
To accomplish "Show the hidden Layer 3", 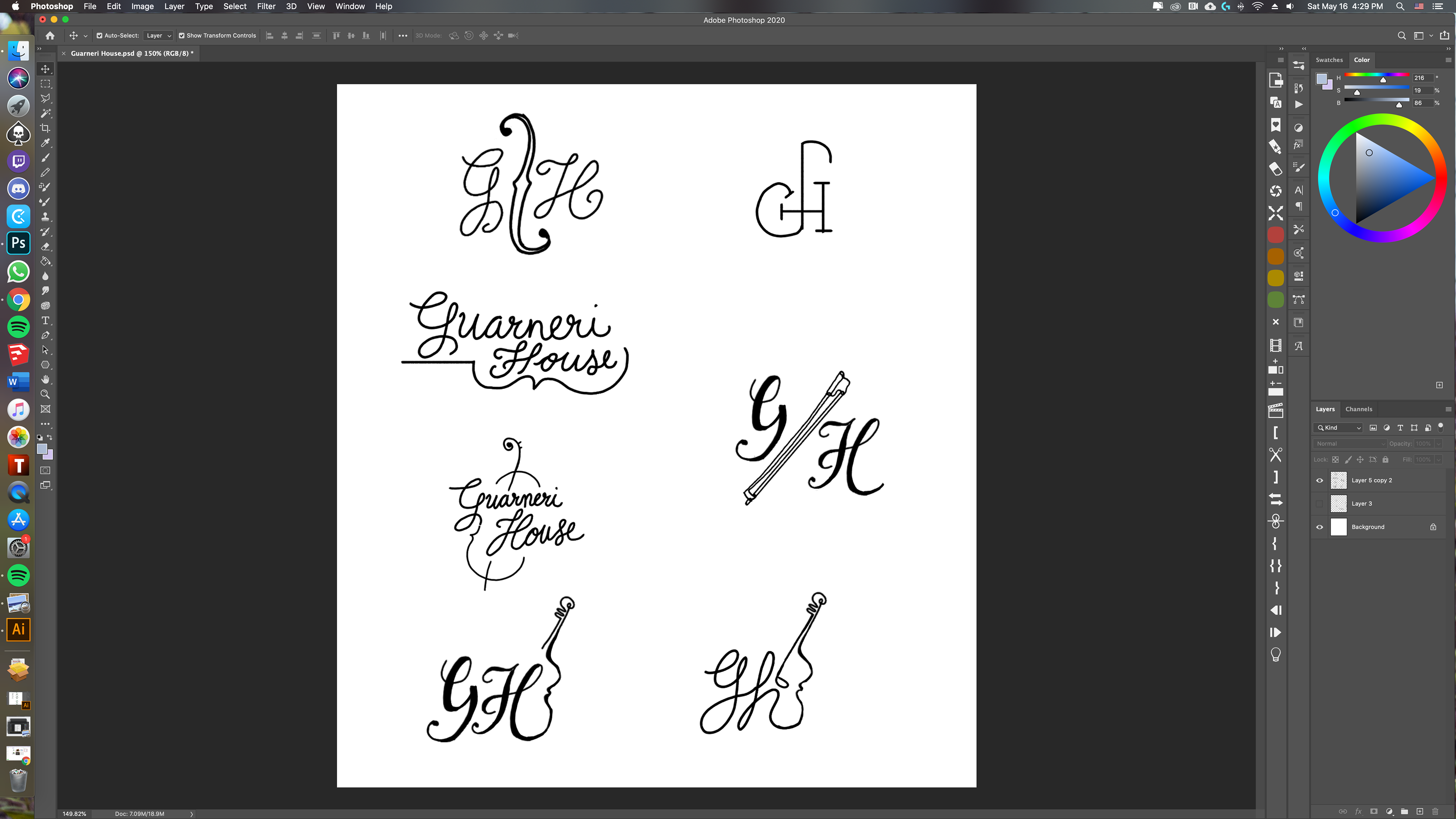I will point(1320,504).
